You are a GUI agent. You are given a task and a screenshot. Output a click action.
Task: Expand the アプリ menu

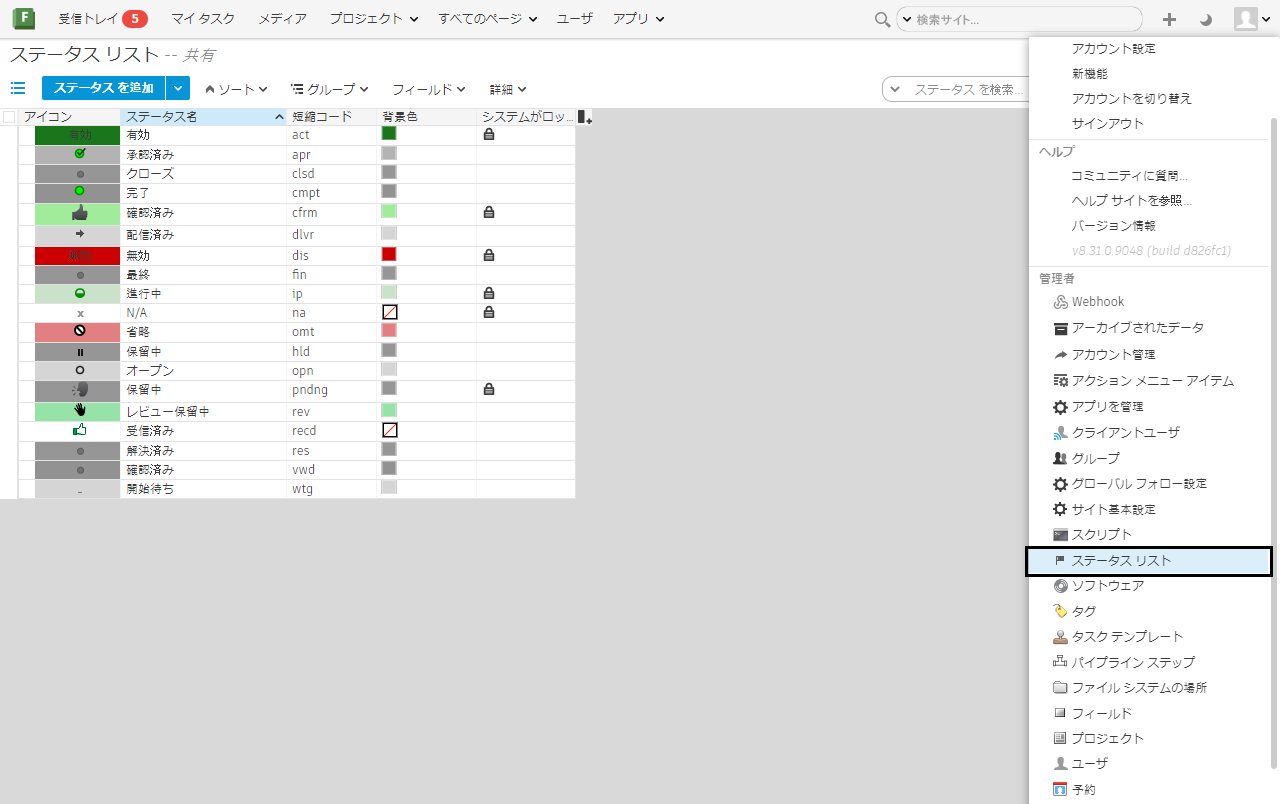(x=638, y=19)
